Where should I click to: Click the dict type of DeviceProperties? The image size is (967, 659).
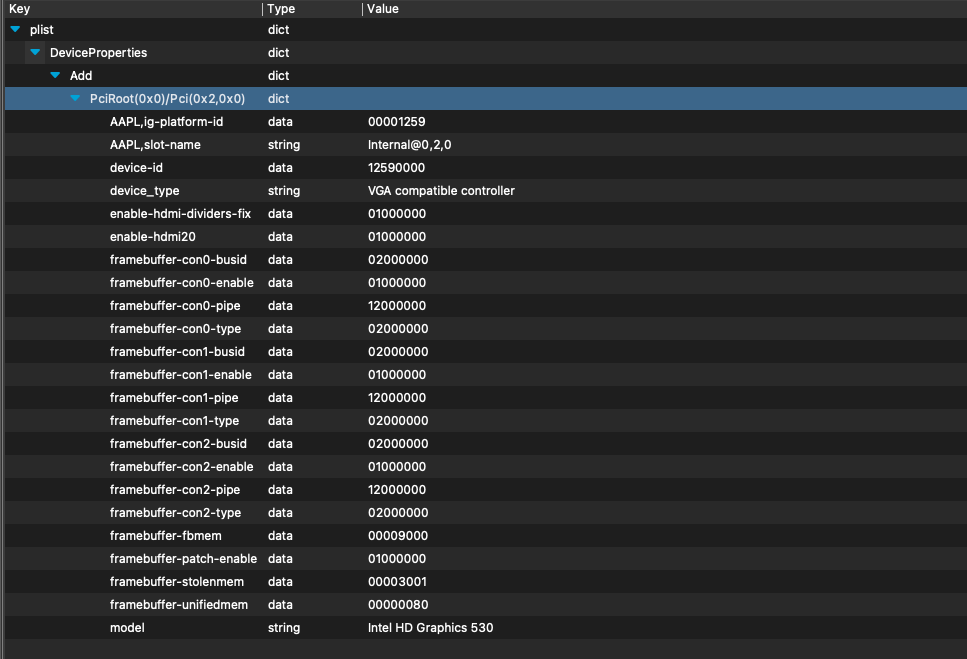point(278,52)
